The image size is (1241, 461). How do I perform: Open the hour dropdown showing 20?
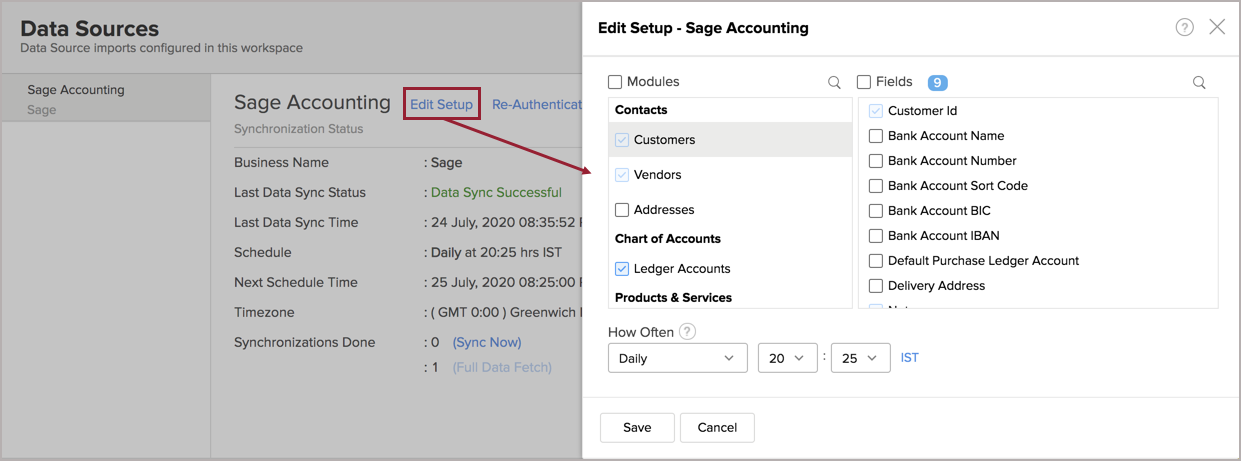[787, 358]
